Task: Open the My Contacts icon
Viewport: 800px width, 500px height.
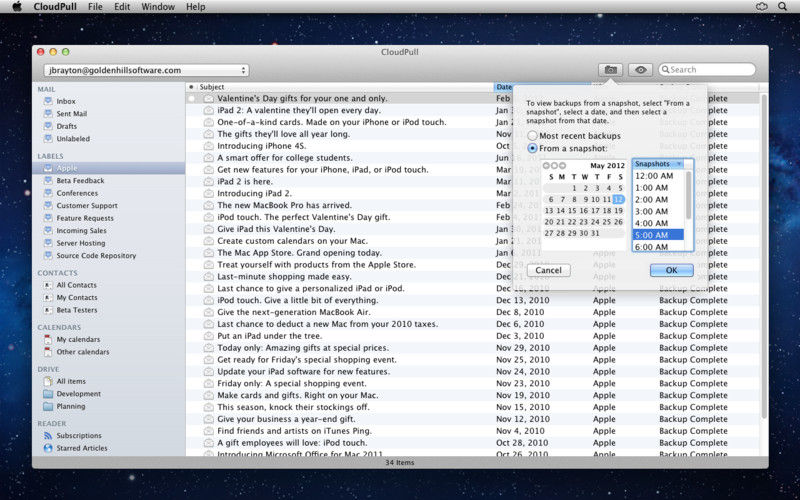Action: pos(48,297)
